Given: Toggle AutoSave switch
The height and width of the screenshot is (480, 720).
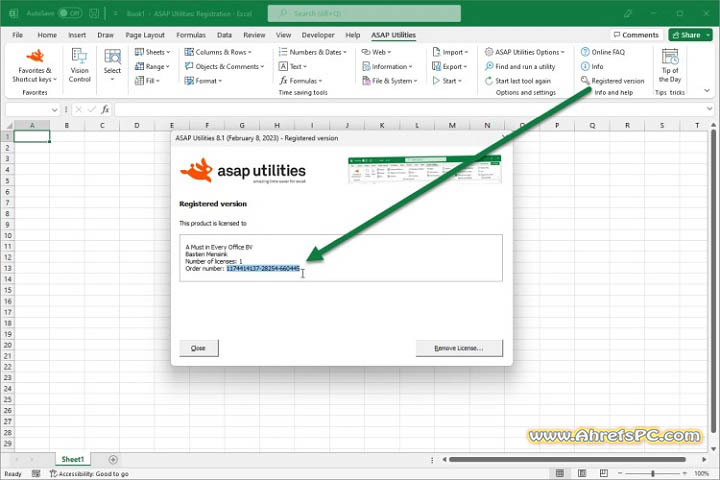Looking at the screenshot, I should click(x=70, y=13).
